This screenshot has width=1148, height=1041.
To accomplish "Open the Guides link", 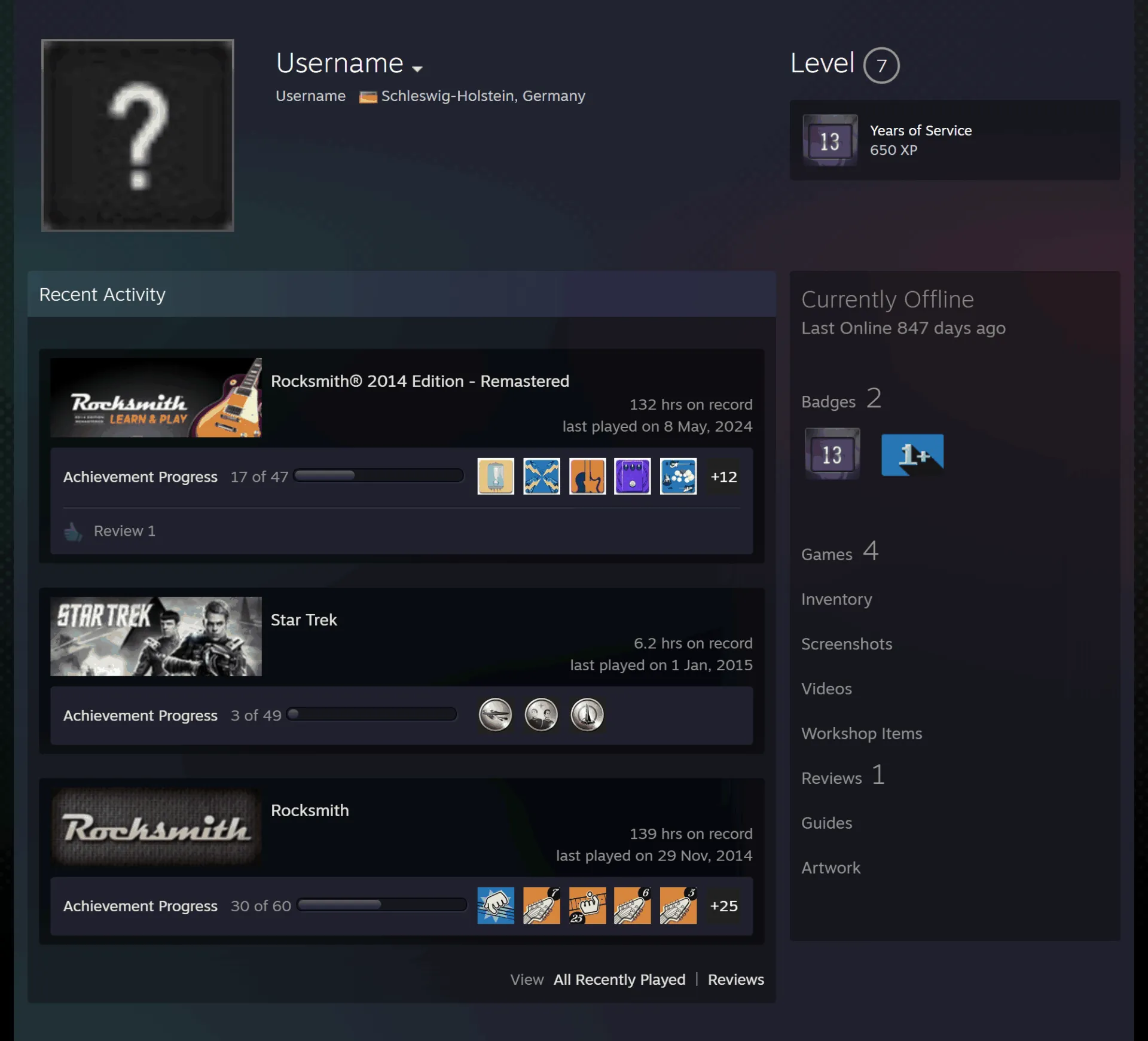I will pyautogui.click(x=826, y=823).
